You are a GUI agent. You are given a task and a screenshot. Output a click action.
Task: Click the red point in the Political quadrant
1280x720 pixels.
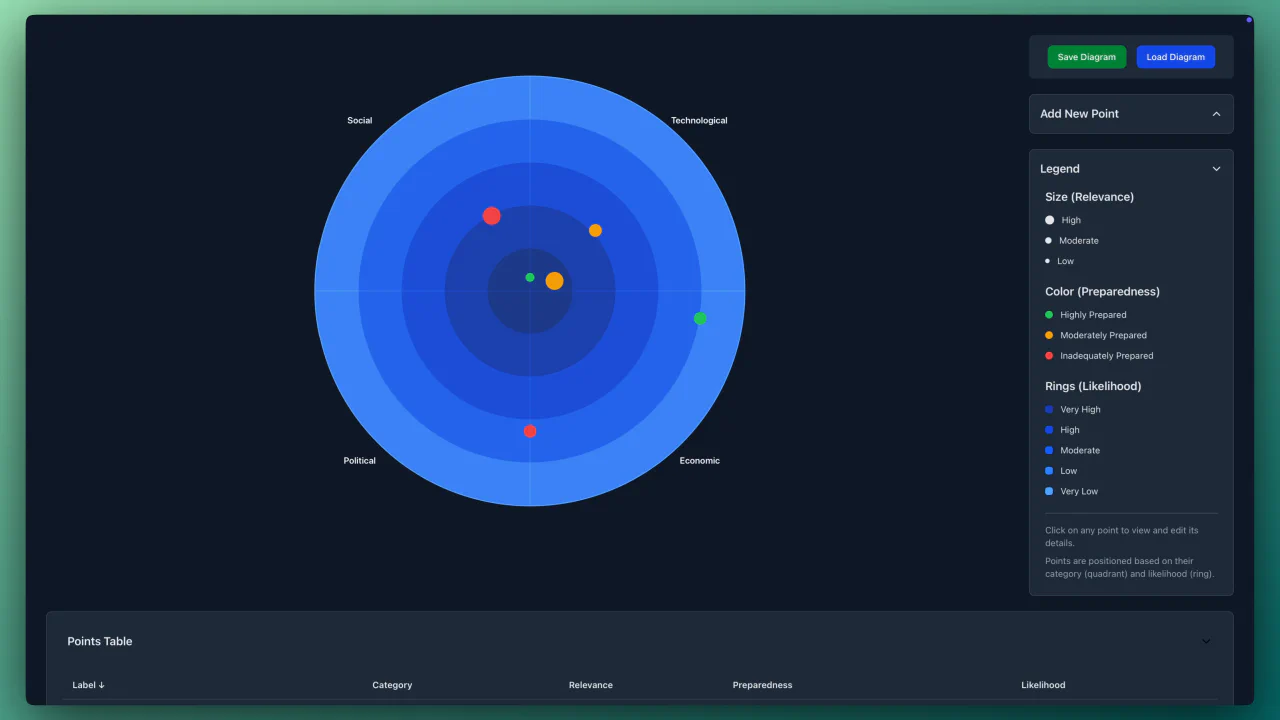click(530, 431)
